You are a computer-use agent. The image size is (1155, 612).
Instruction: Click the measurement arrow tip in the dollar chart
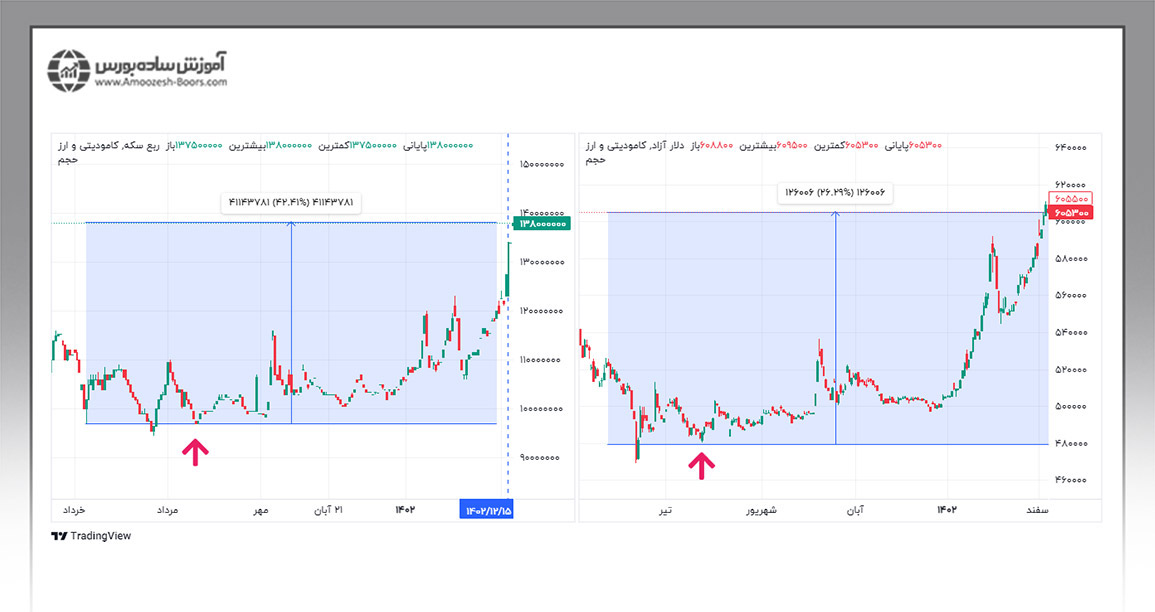[x=835, y=215]
